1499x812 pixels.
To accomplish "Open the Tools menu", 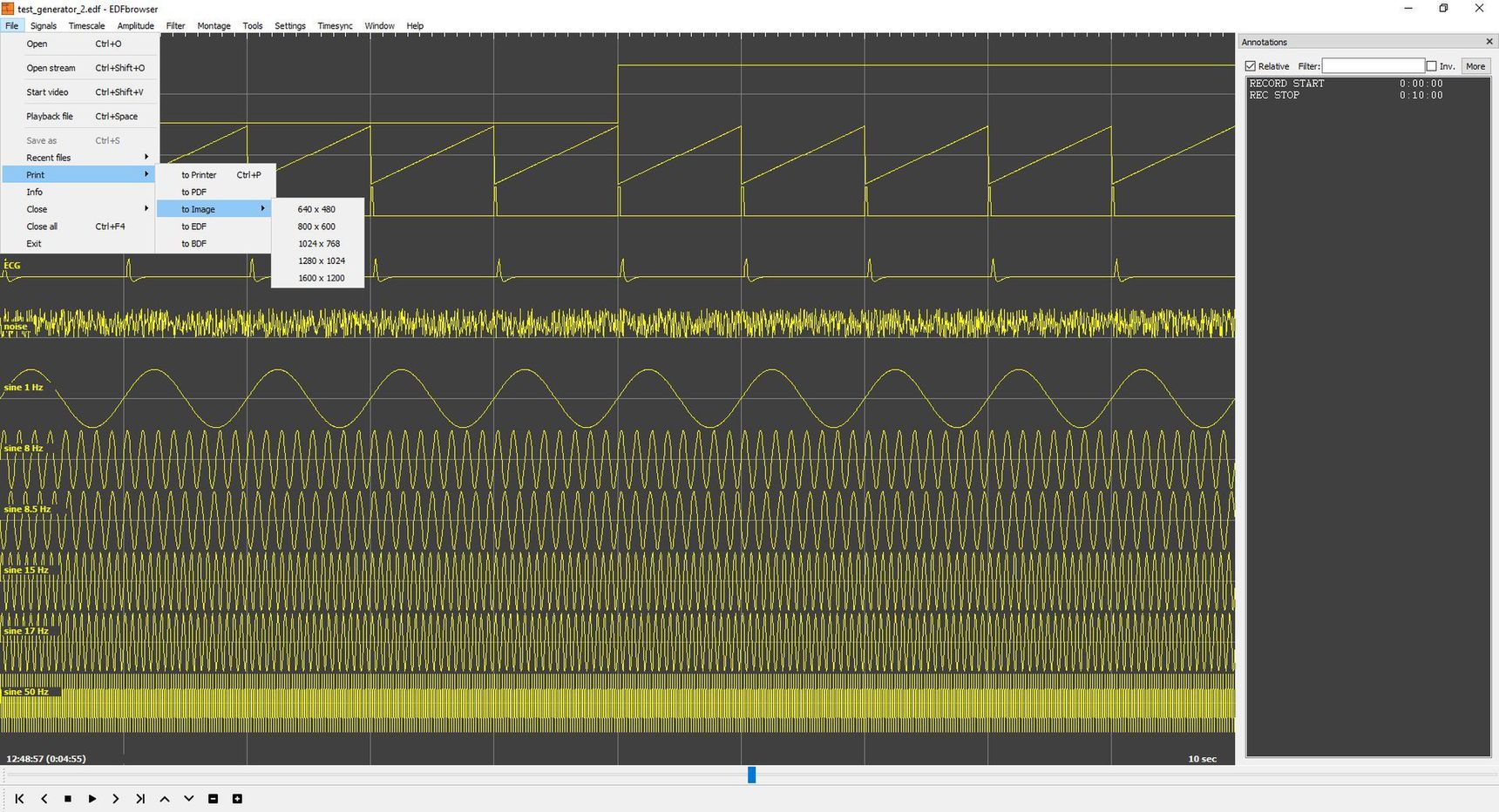I will pos(253,26).
